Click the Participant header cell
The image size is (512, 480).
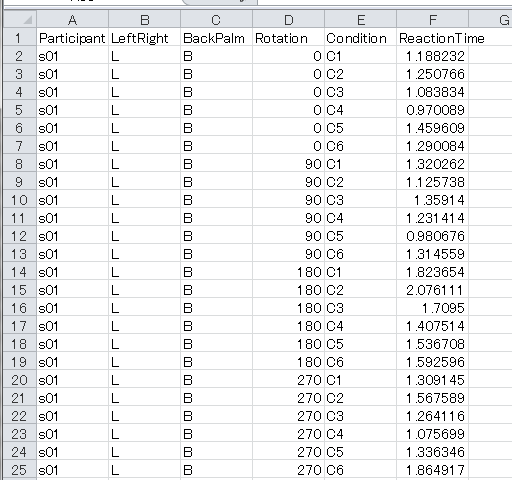click(72, 38)
